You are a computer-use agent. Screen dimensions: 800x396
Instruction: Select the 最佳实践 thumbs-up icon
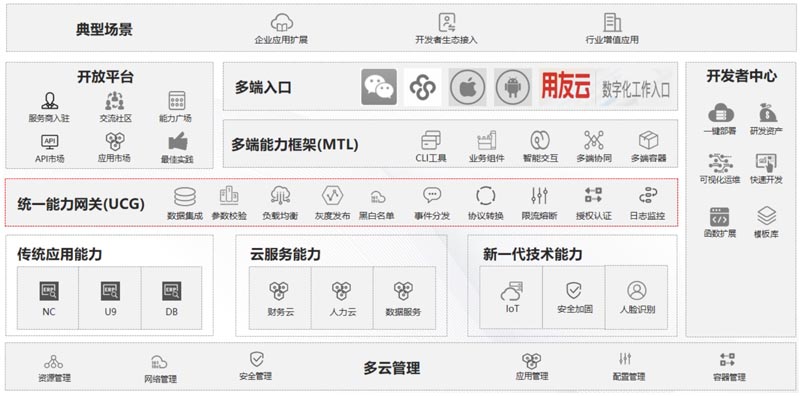click(x=178, y=141)
